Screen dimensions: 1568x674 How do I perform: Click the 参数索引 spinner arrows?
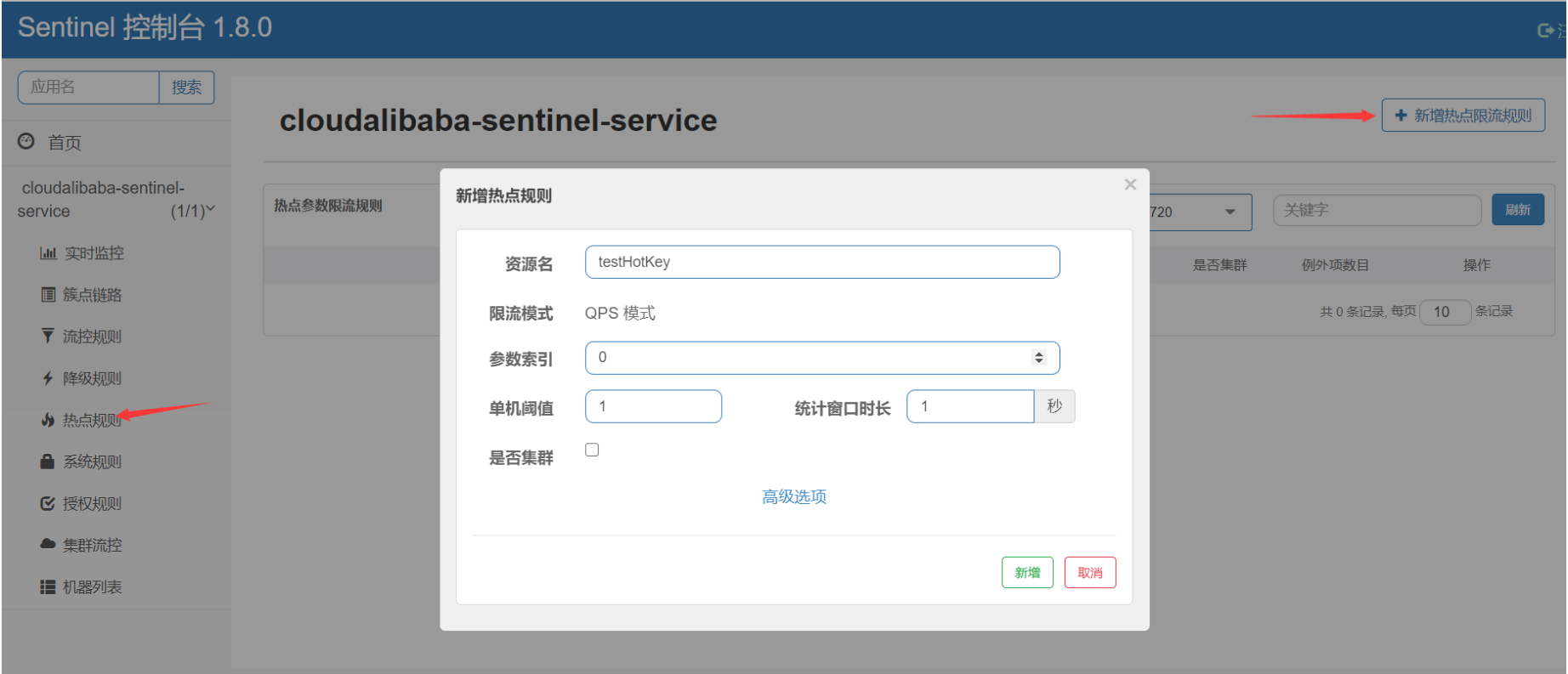pos(1038,358)
